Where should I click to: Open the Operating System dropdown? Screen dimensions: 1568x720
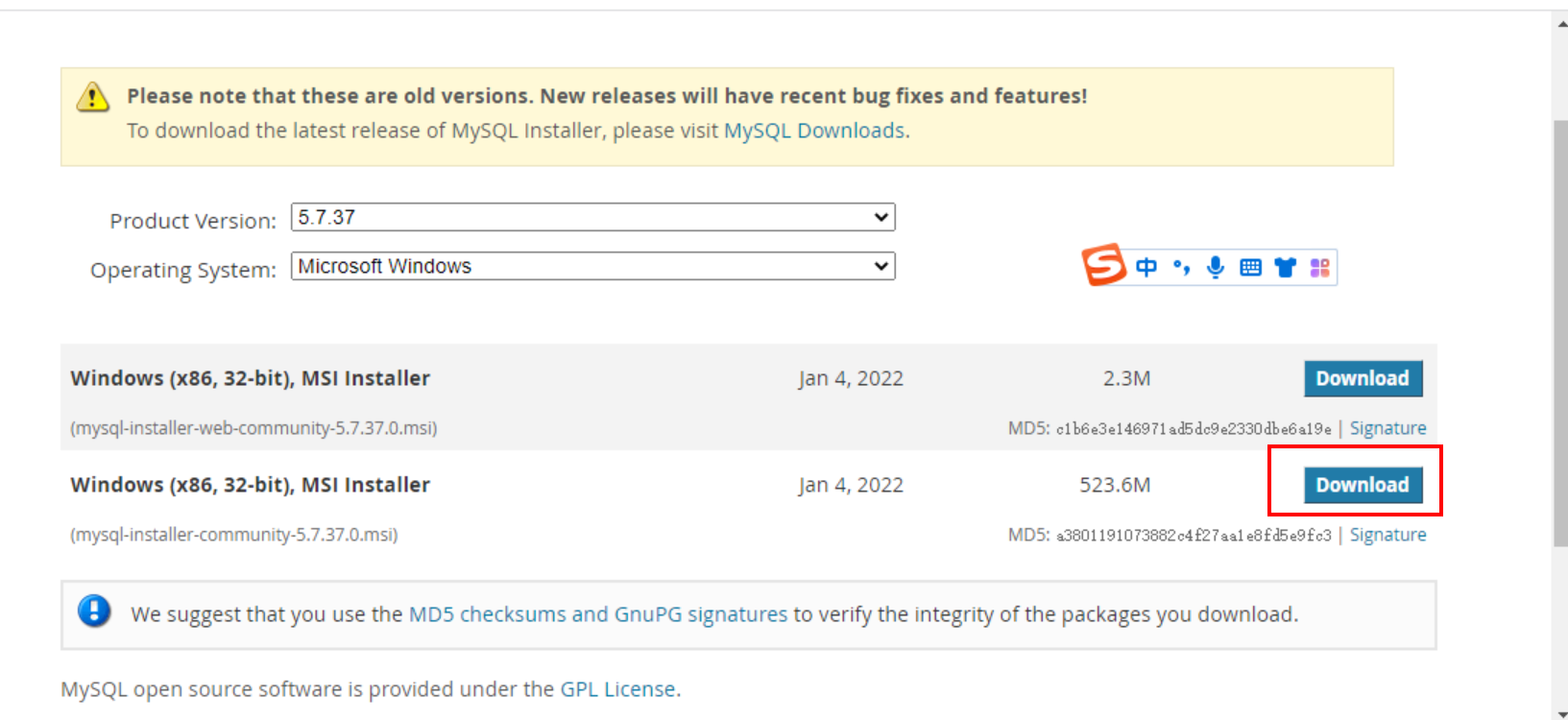592,266
